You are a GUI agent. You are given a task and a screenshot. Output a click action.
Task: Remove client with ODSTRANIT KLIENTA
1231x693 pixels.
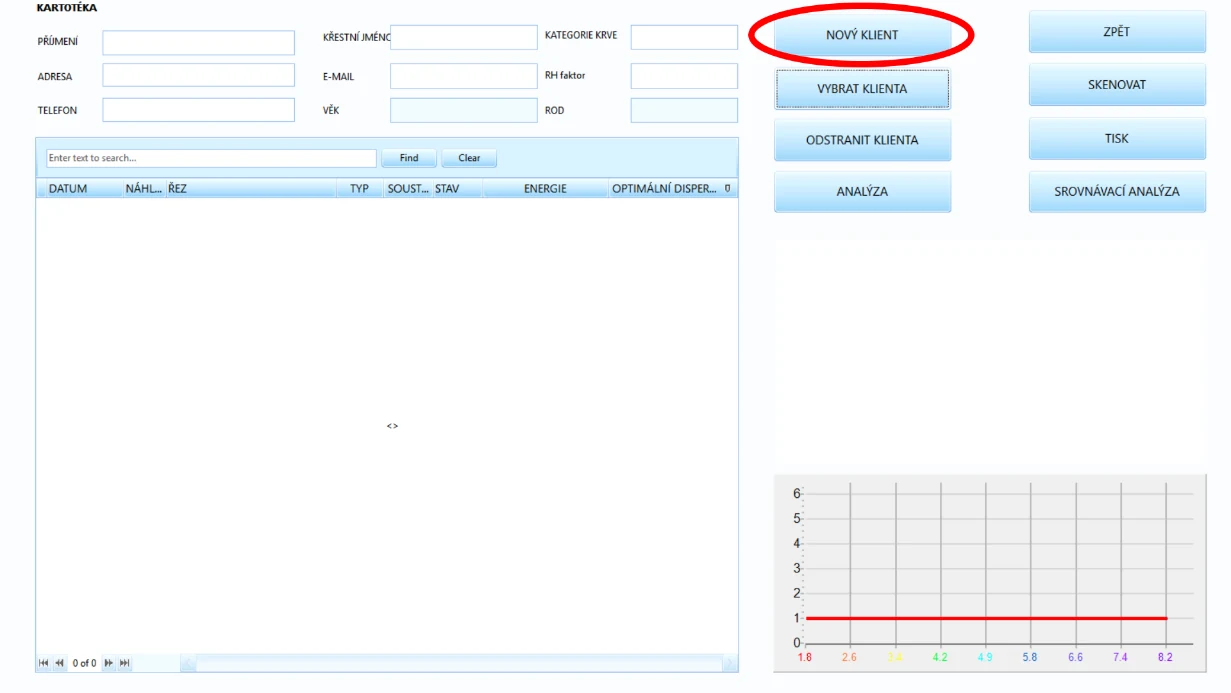(x=862, y=140)
